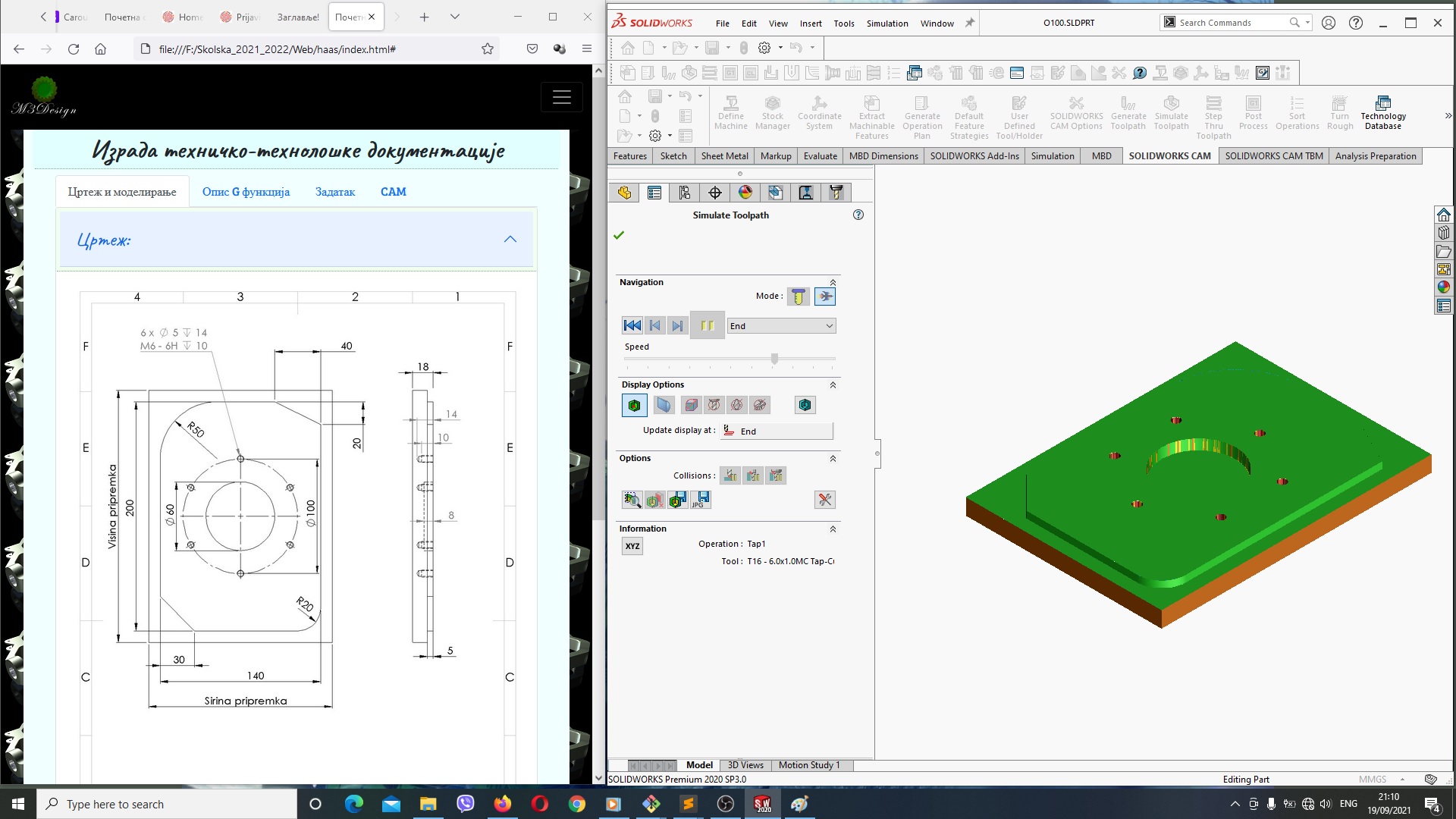Switch to SOLIDWORKS CAM TBM tab
Screen dimensions: 1456x819
1274,156
